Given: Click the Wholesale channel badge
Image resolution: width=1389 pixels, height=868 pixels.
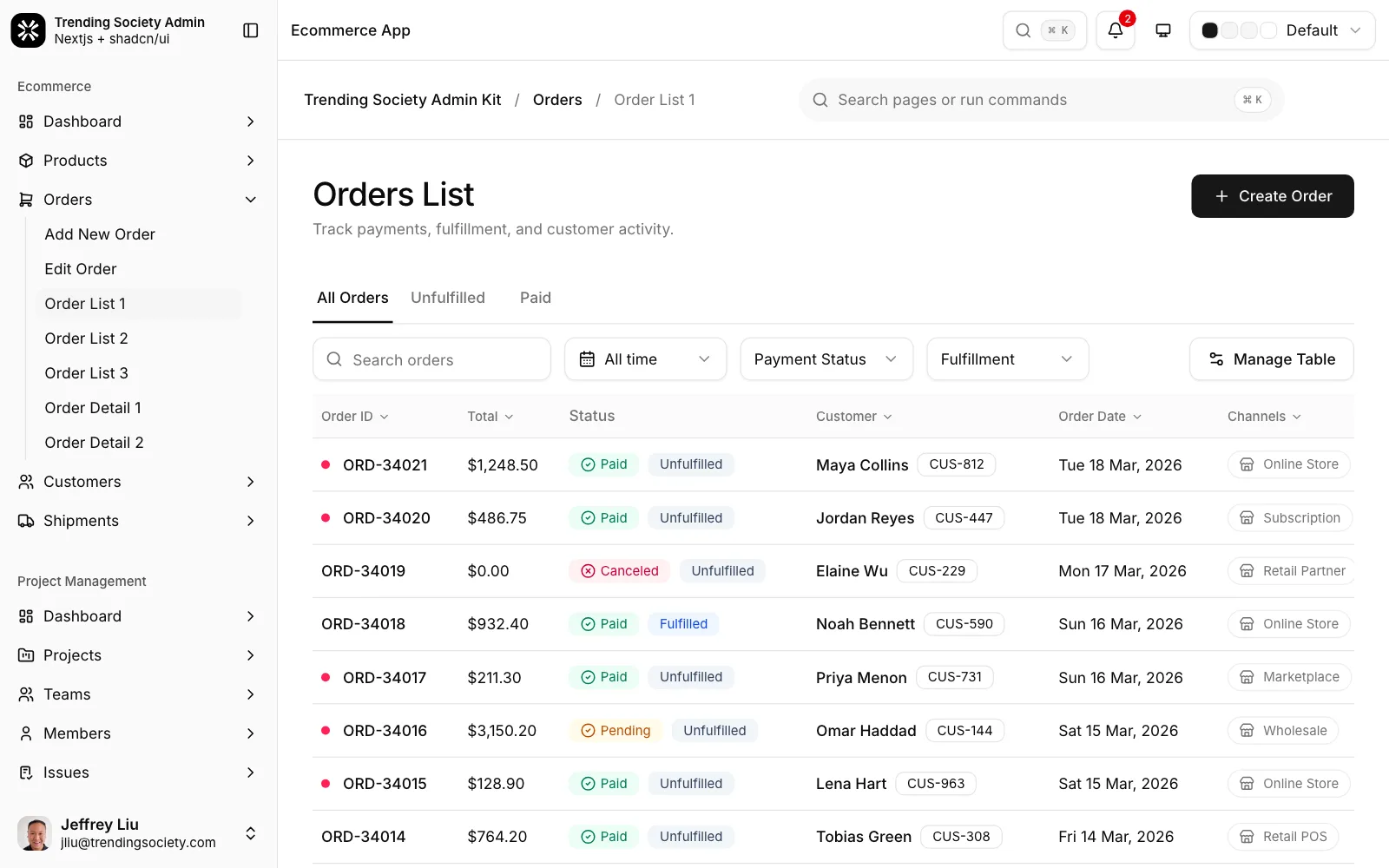Looking at the screenshot, I should [x=1283, y=731].
